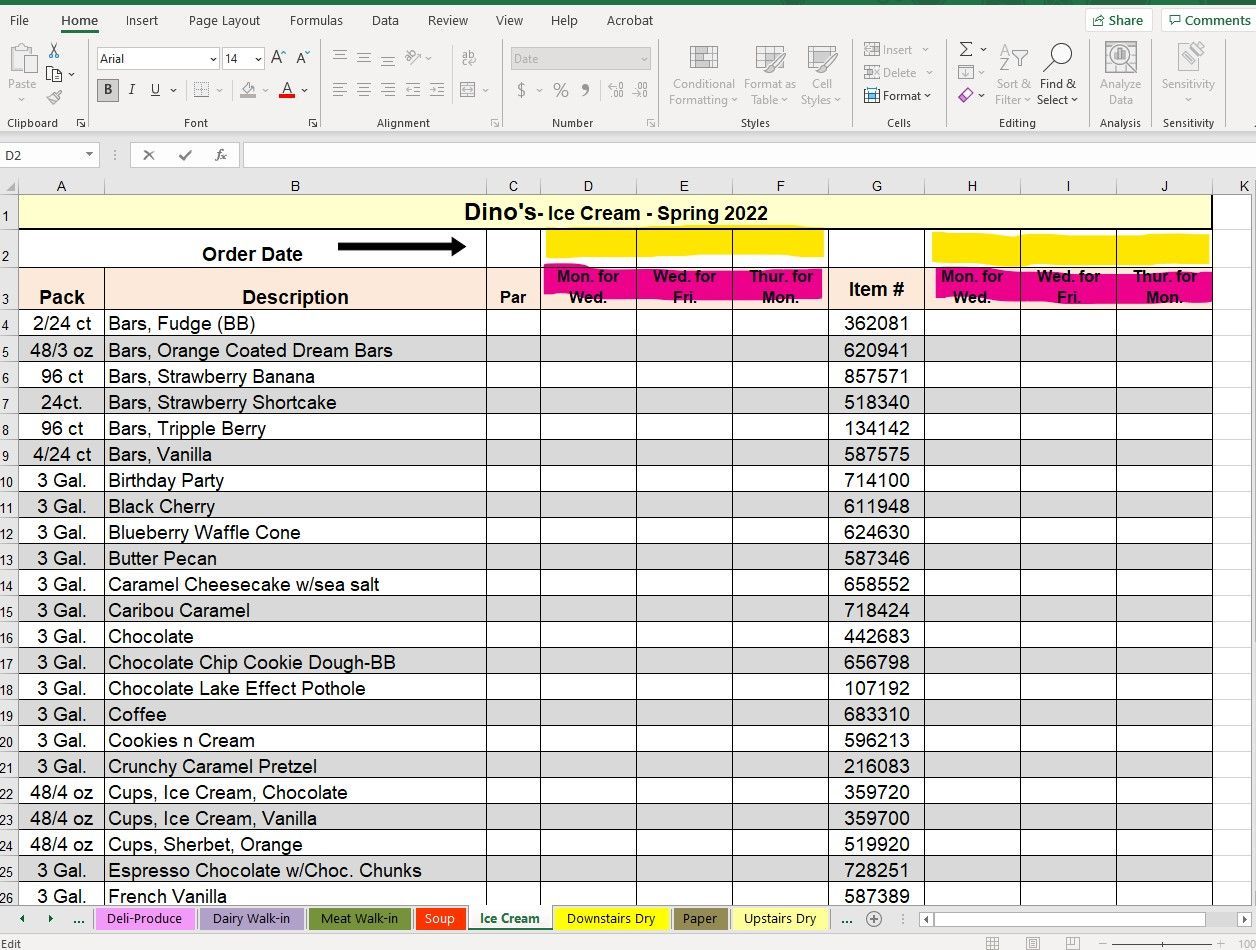Apply the red font color swatch
Screen dimensions: 1256x950
[287, 91]
